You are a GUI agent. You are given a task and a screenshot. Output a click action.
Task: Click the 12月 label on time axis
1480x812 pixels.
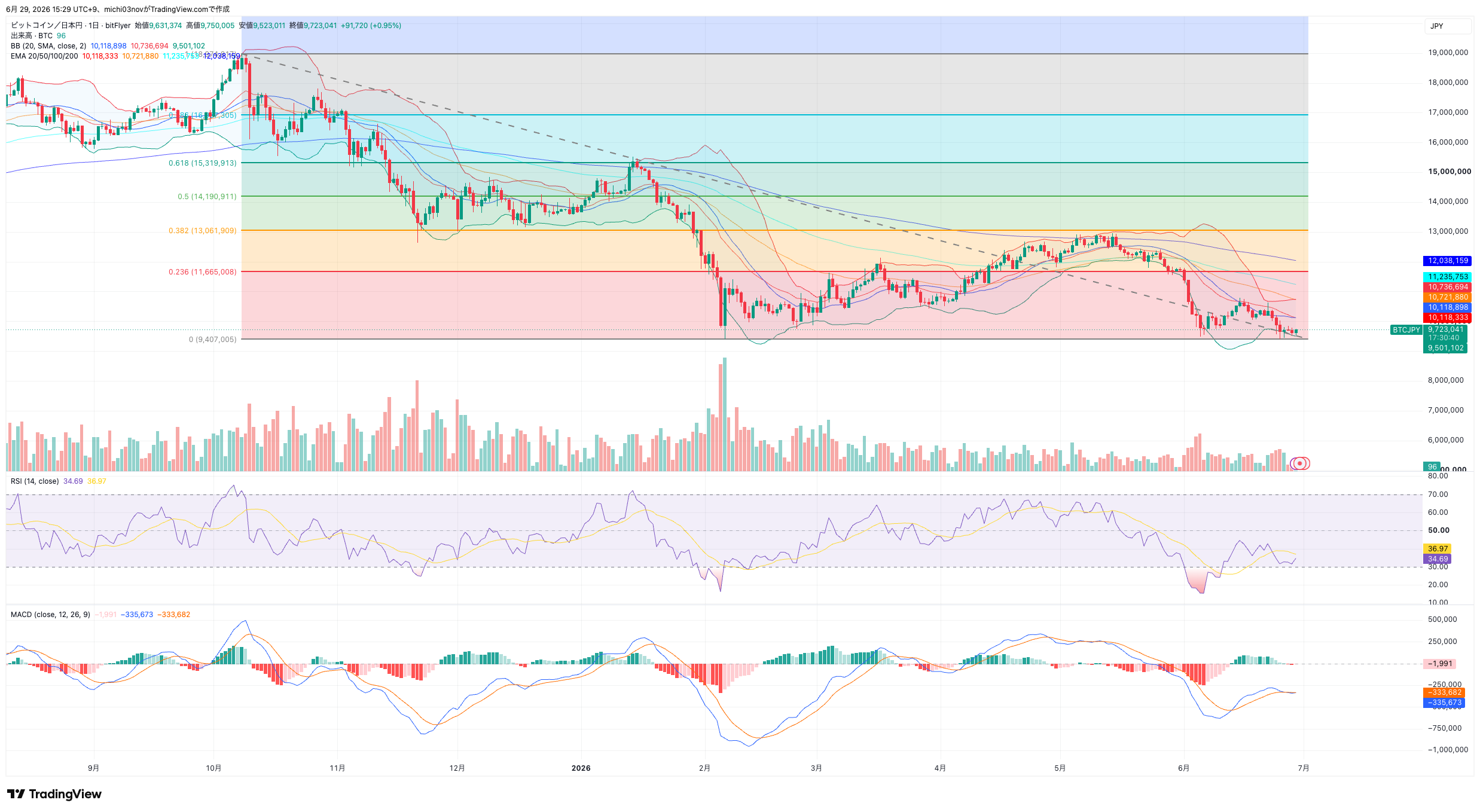point(457,768)
